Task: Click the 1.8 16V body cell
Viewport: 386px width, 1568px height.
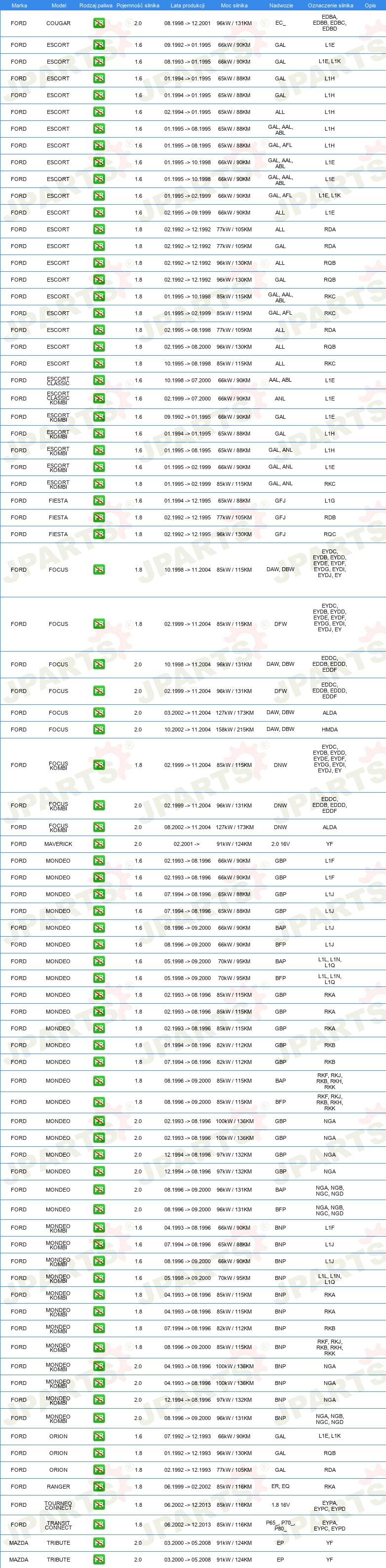Action: pos(280,1505)
